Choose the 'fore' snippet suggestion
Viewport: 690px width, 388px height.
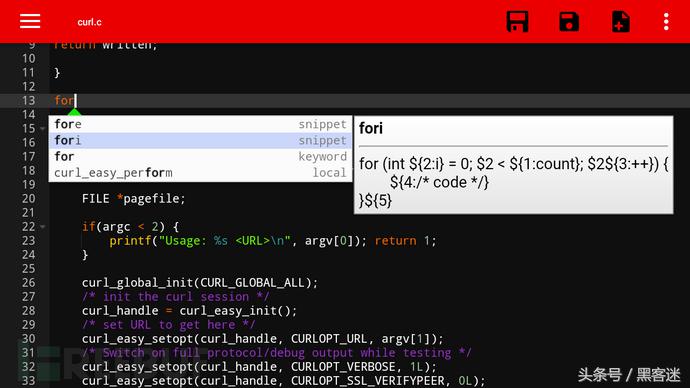point(200,124)
